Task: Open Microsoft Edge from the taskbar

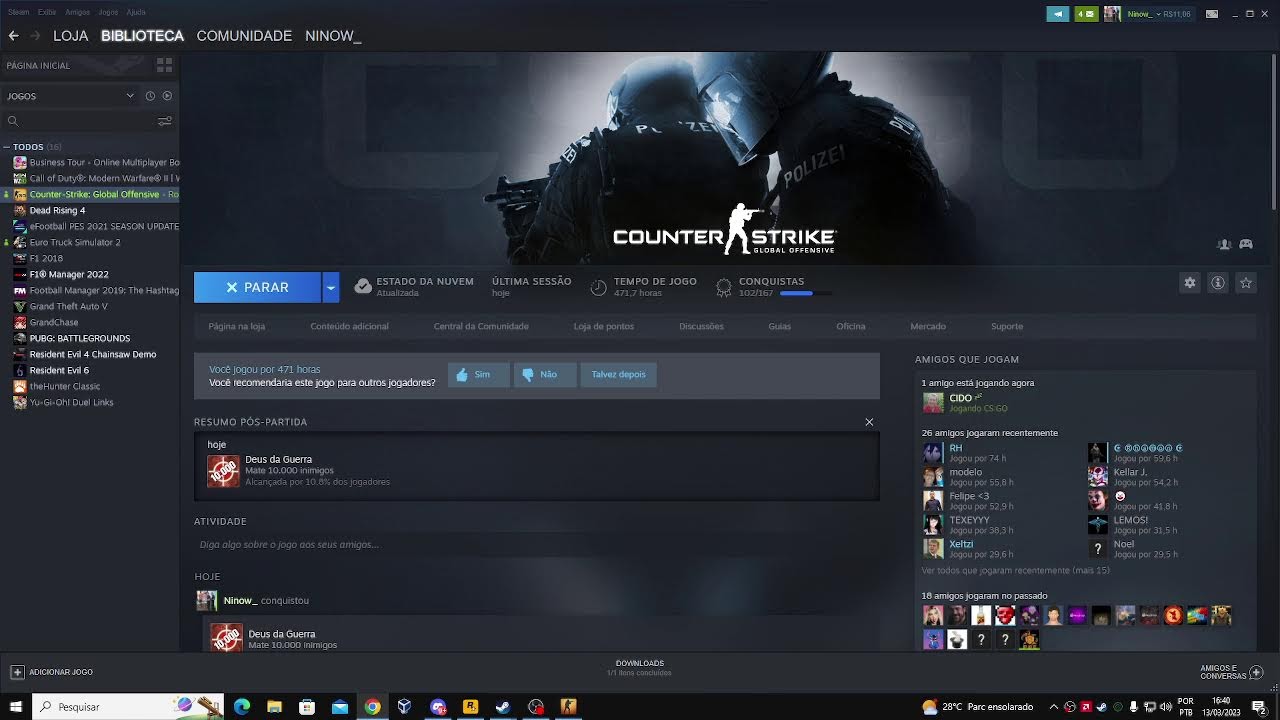Action: (x=241, y=706)
